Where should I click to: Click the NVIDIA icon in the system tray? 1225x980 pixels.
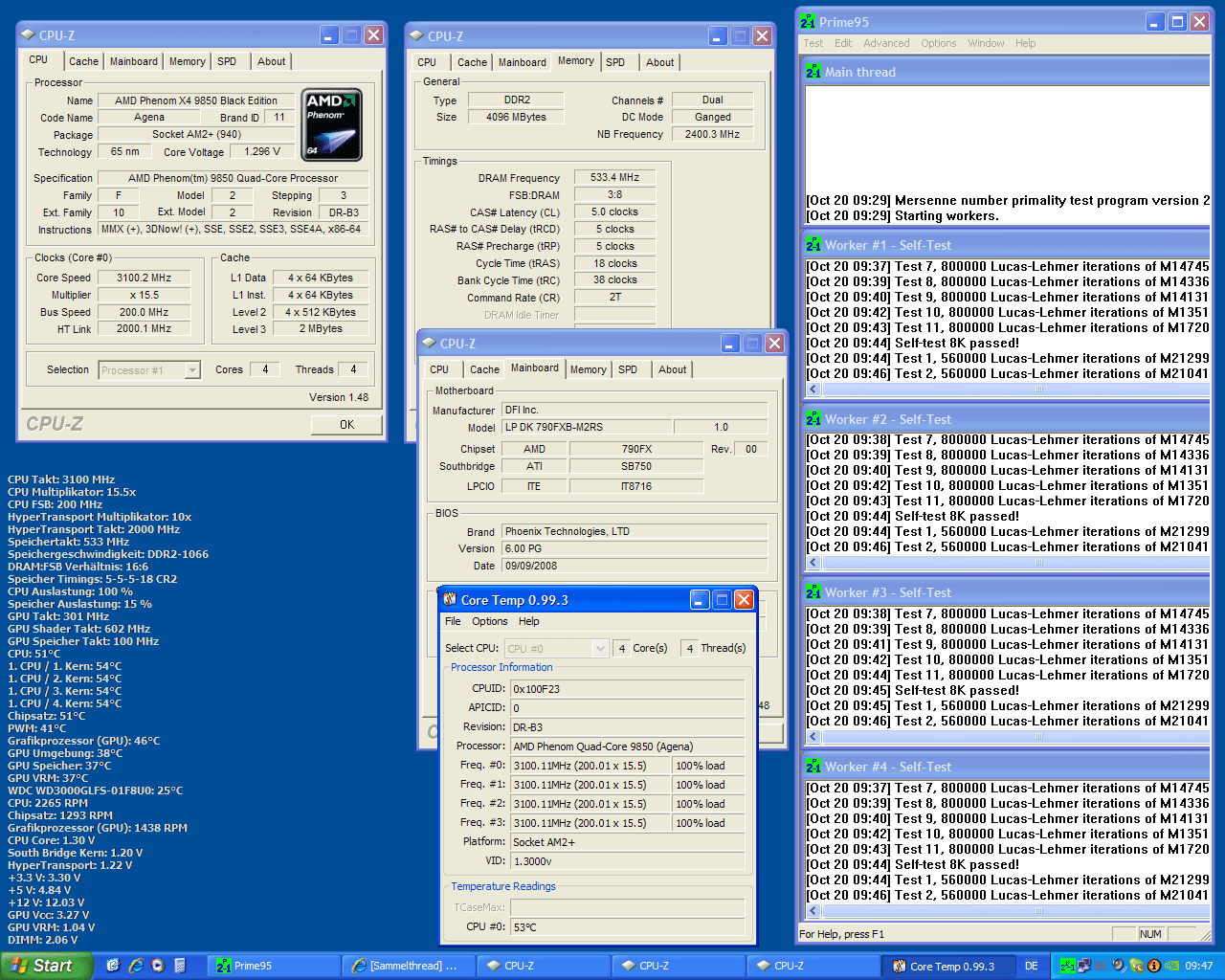pyautogui.click(x=1170, y=966)
